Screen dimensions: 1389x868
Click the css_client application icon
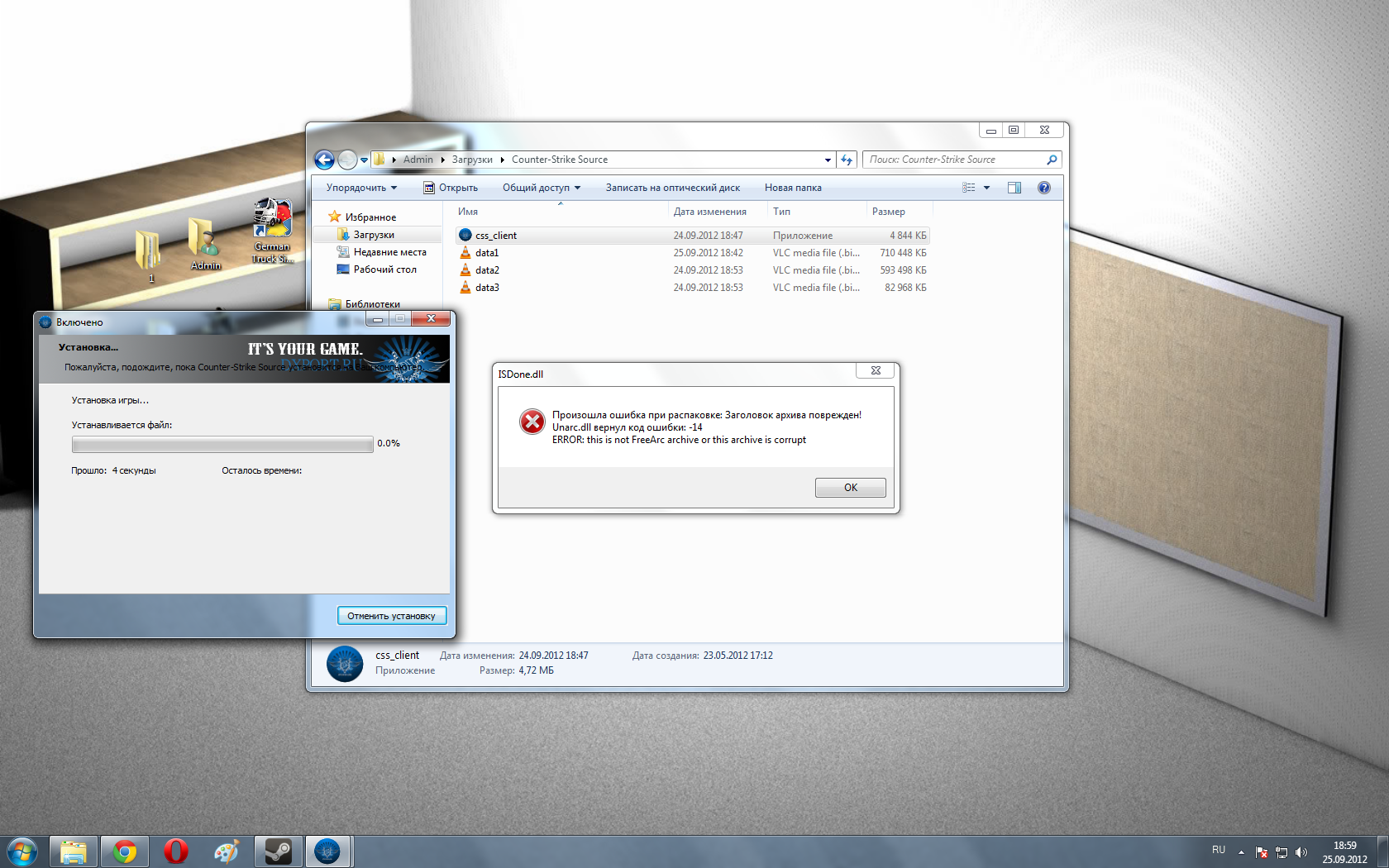[x=465, y=235]
